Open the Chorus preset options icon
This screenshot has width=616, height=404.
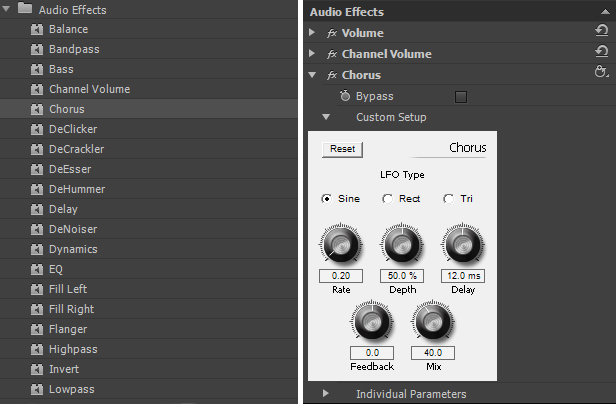pyautogui.click(x=601, y=74)
